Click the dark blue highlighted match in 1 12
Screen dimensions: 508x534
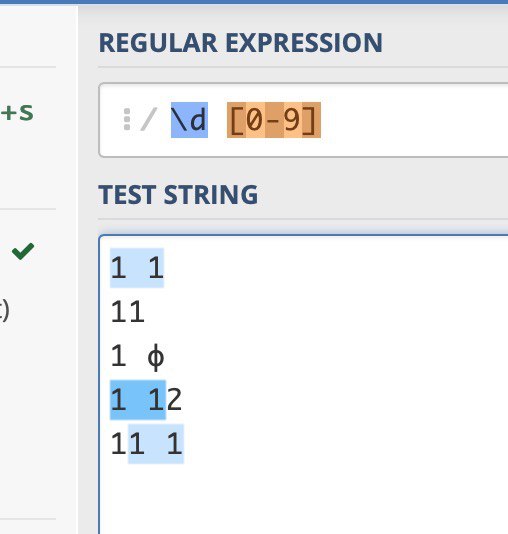138,400
